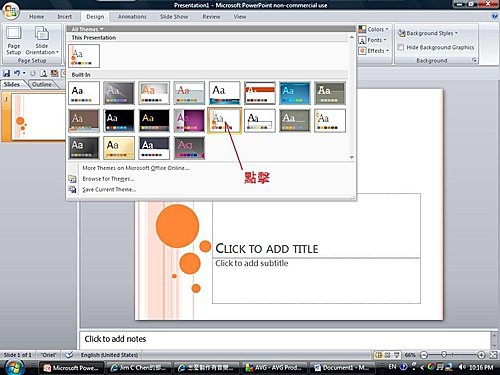Select the white Office Theme thumbnail

84,93
